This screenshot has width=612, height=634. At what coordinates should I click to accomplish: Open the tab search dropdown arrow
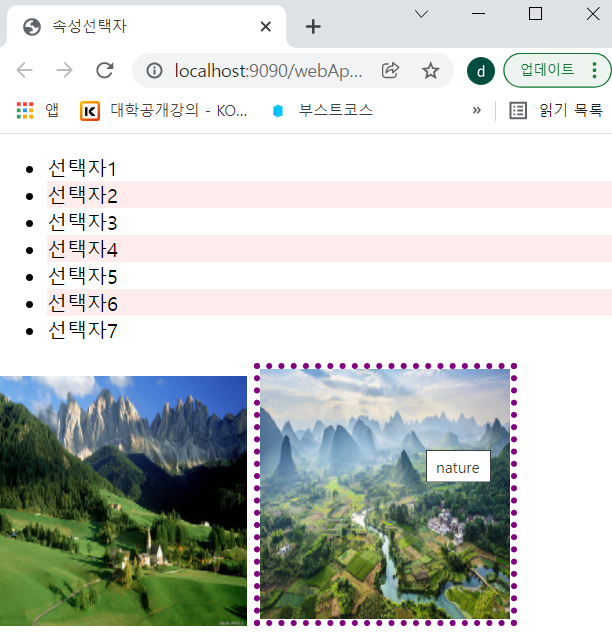point(421,14)
